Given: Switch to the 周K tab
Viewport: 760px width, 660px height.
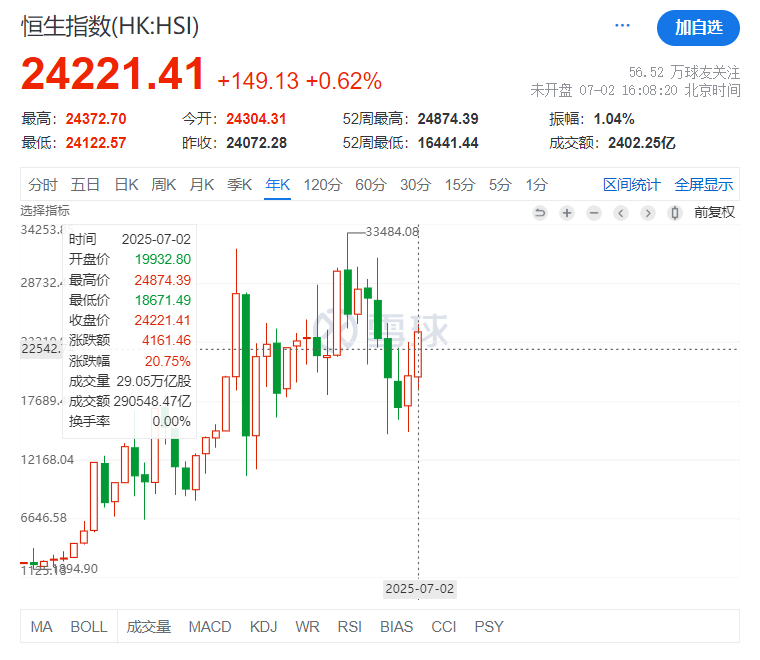Looking at the screenshot, I should (163, 185).
